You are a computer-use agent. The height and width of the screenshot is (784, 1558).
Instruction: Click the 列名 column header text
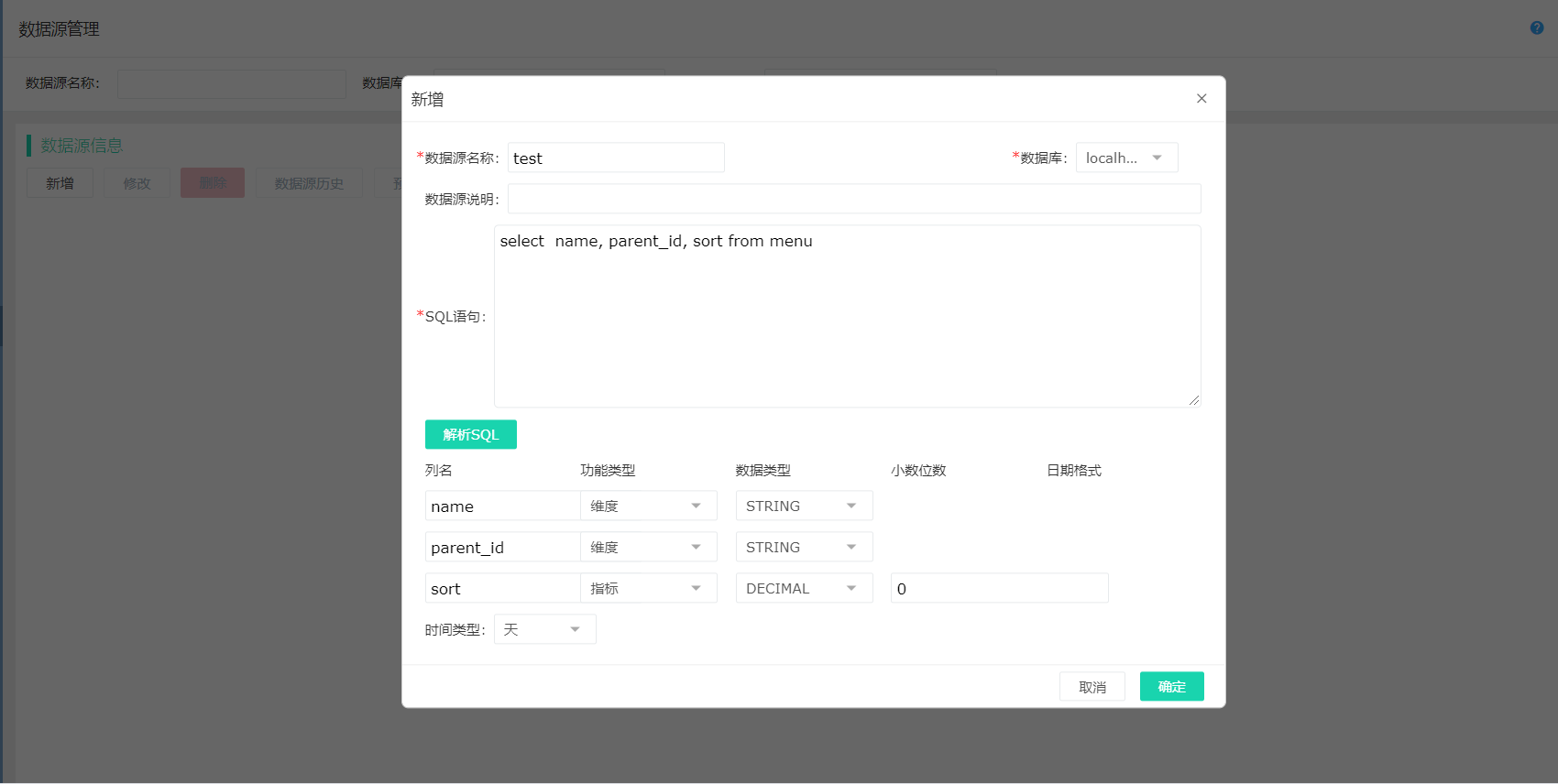[439, 470]
